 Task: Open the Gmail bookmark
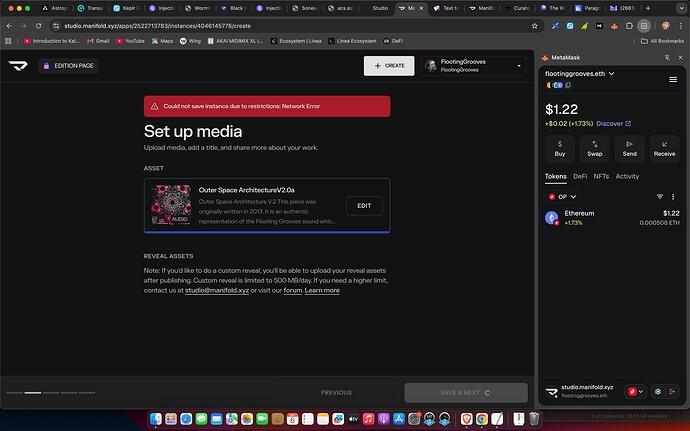[x=98, y=41]
